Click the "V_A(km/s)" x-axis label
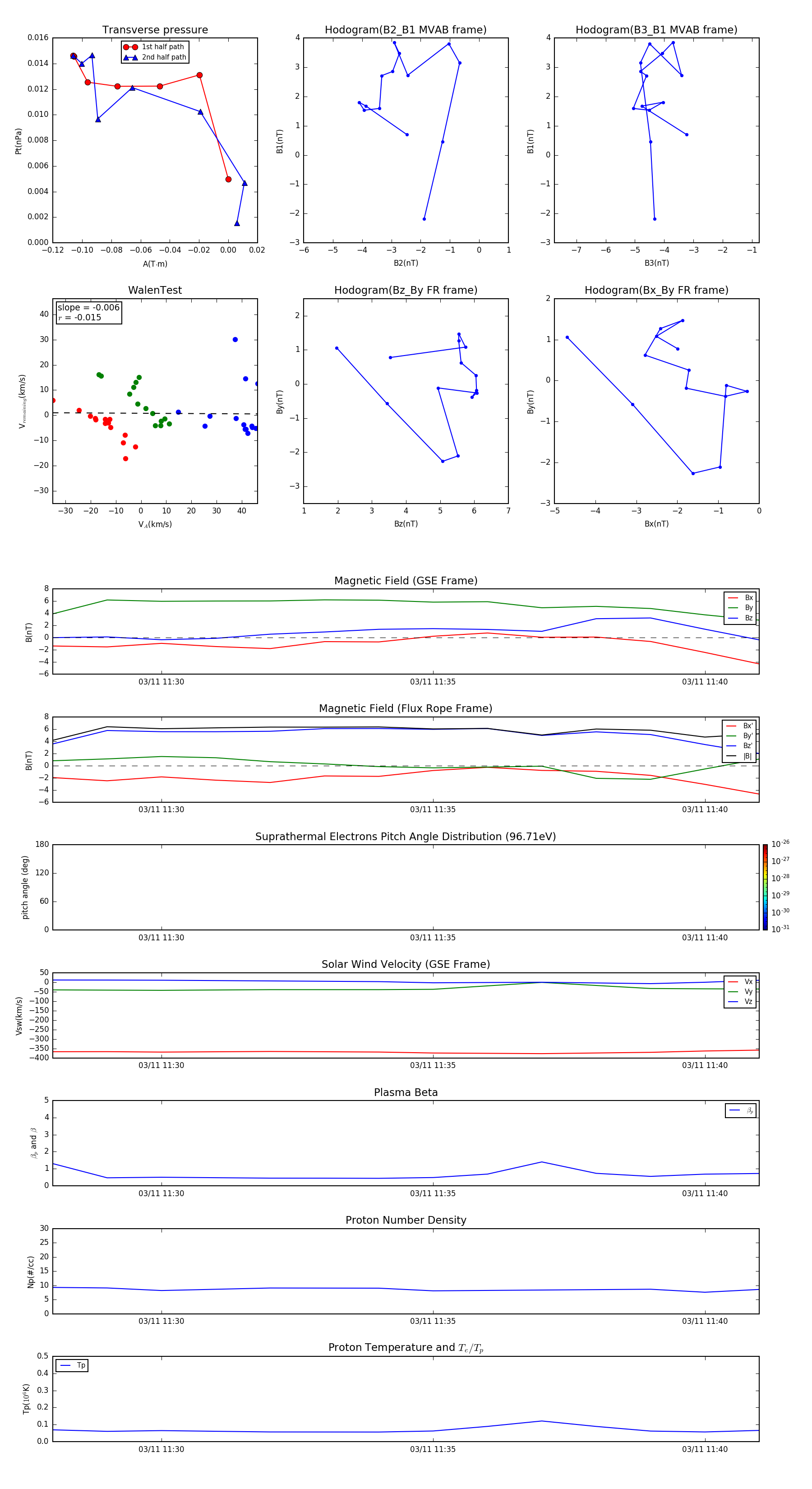 (155, 524)
